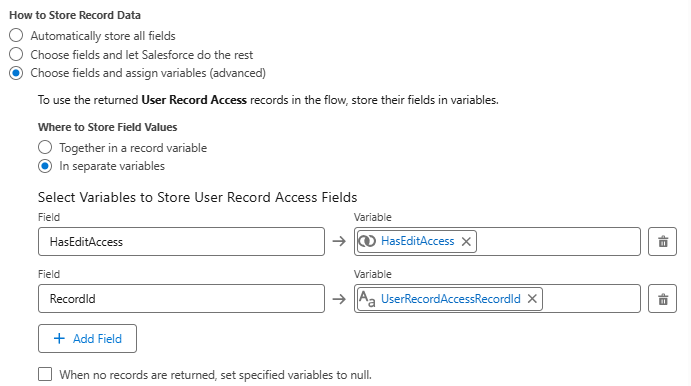The width and height of the screenshot is (691, 386).
Task: Select Automatically store all fields
Action: pyautogui.click(x=16, y=35)
